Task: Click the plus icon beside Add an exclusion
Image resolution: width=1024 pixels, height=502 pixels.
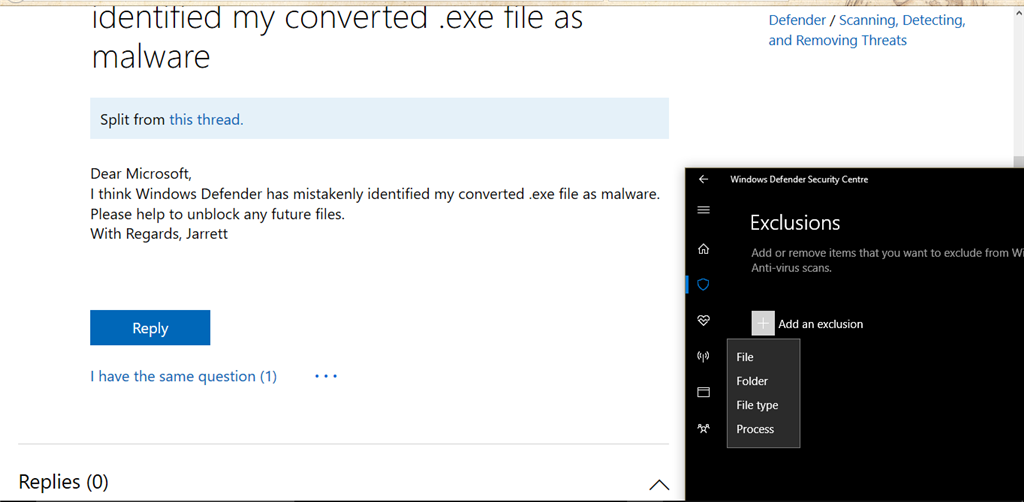Action: pyautogui.click(x=763, y=324)
